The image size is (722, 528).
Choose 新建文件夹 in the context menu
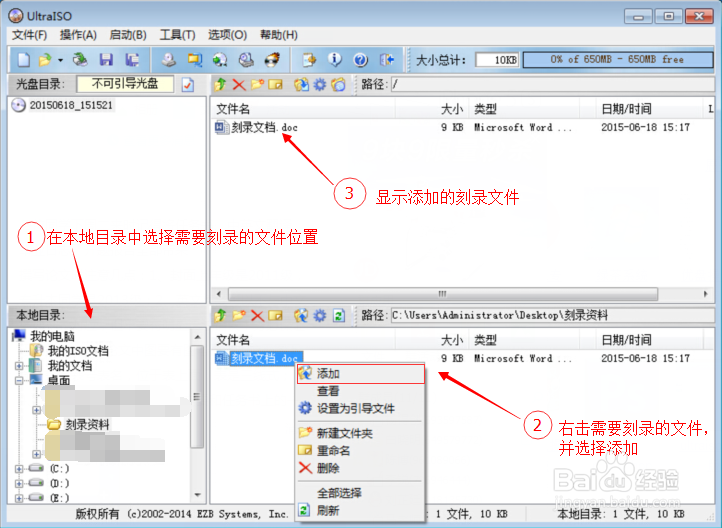tap(359, 433)
